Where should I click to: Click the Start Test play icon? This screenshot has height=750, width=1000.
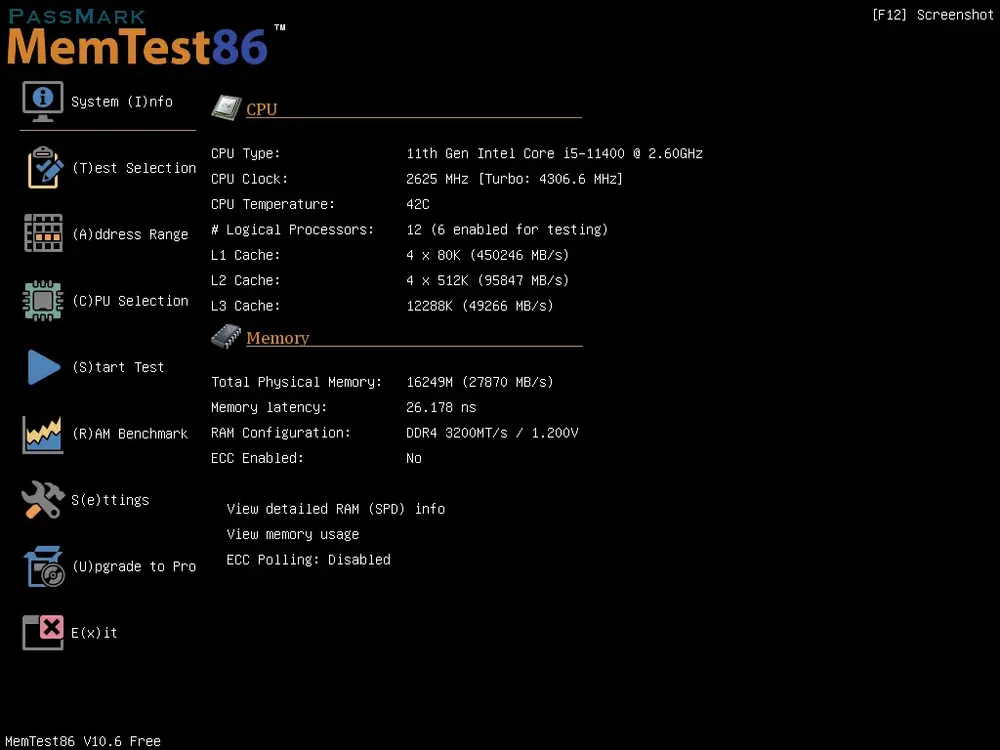click(43, 367)
